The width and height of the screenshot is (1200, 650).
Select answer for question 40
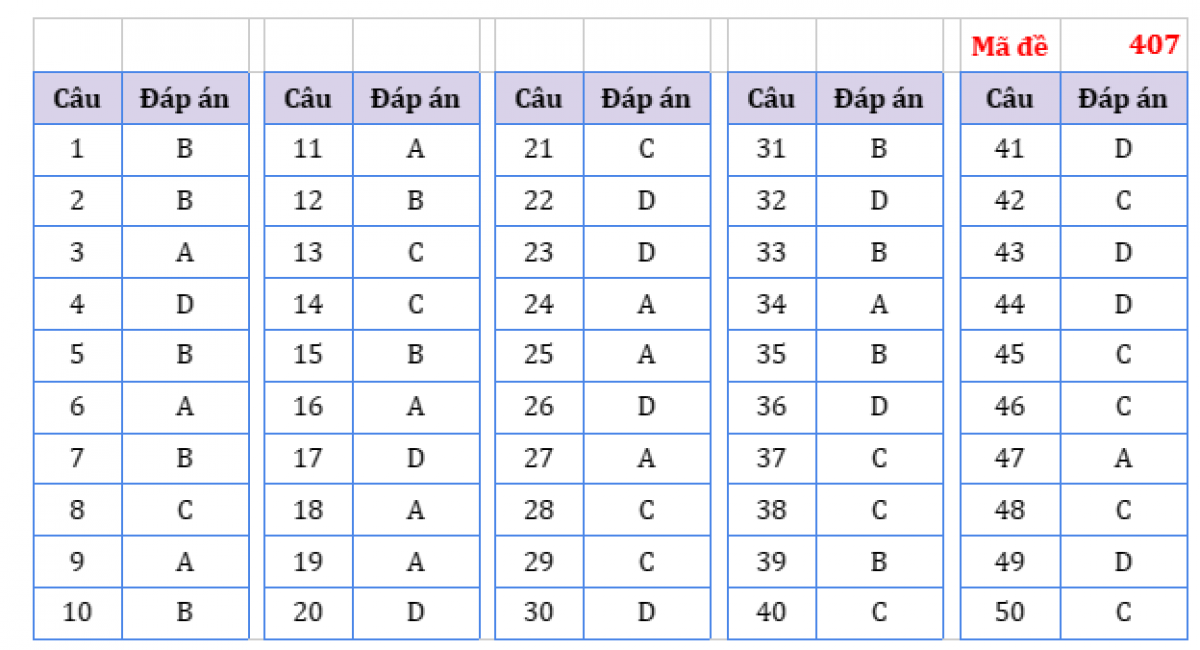coord(879,613)
